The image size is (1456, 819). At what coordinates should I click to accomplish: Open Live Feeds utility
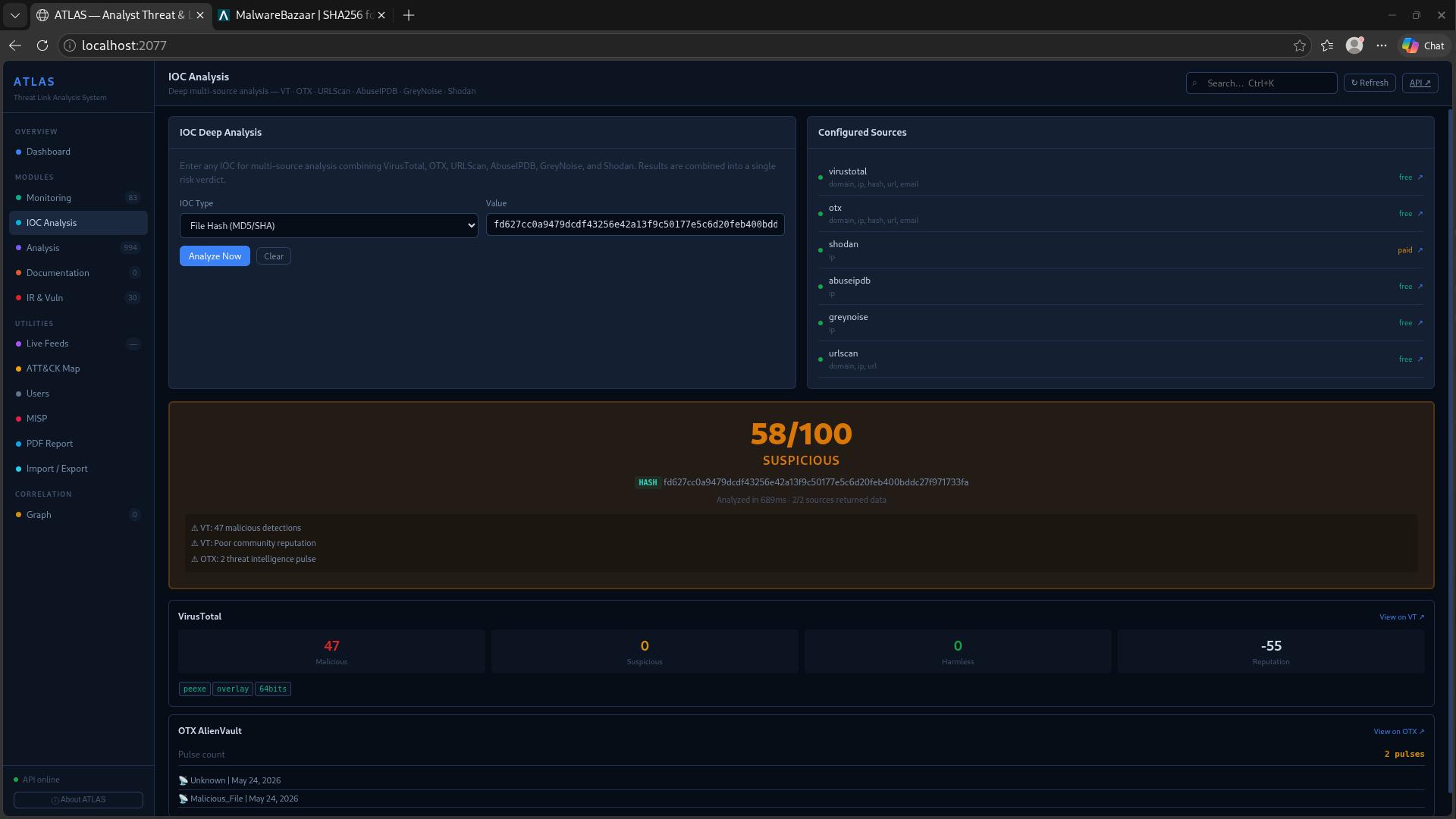click(78, 344)
